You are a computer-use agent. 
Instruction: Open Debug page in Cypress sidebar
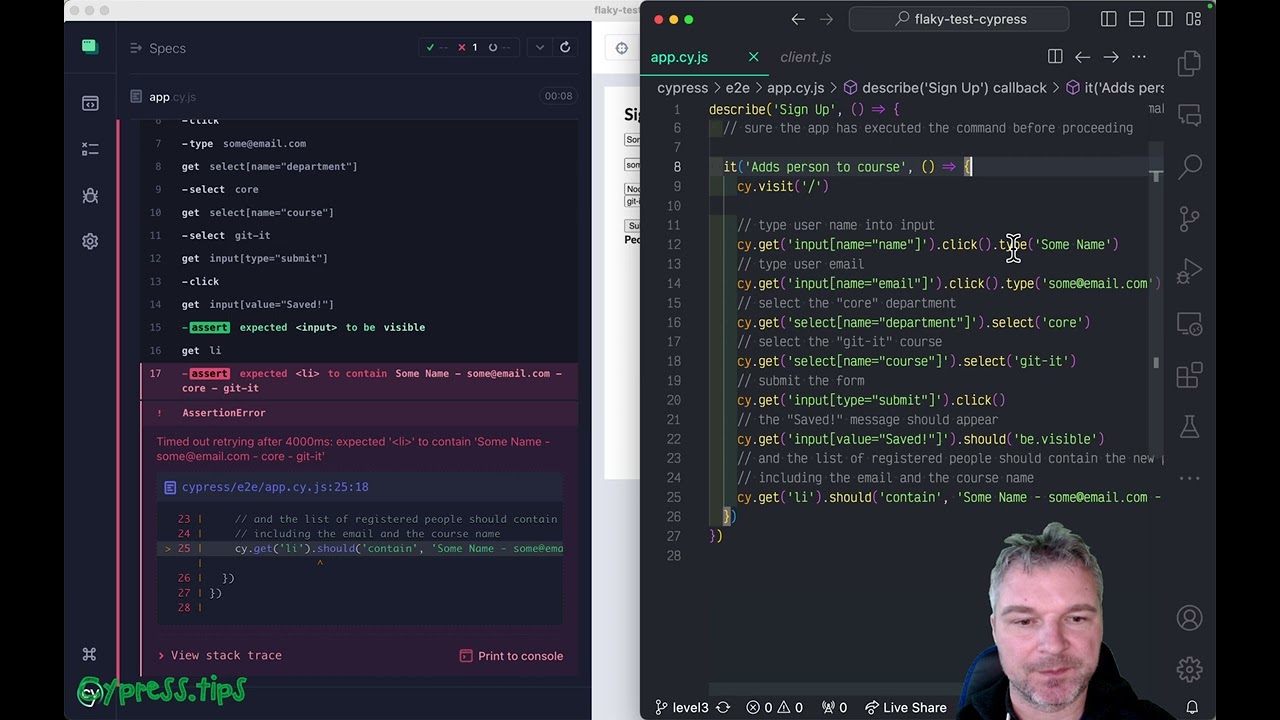click(90, 195)
